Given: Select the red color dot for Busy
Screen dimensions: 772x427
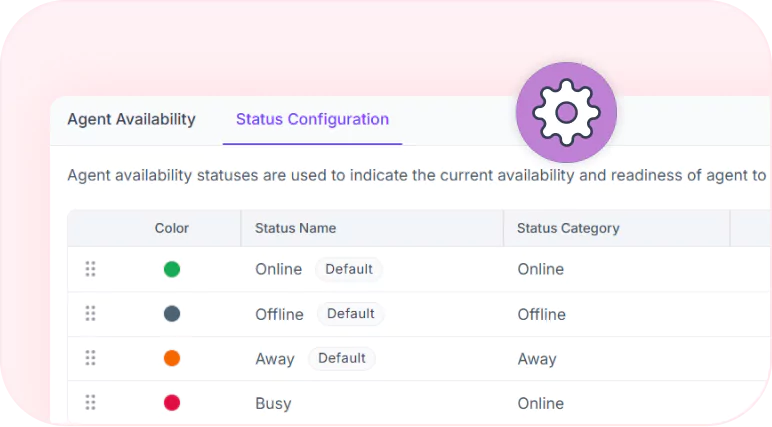Looking at the screenshot, I should pyautogui.click(x=172, y=403).
